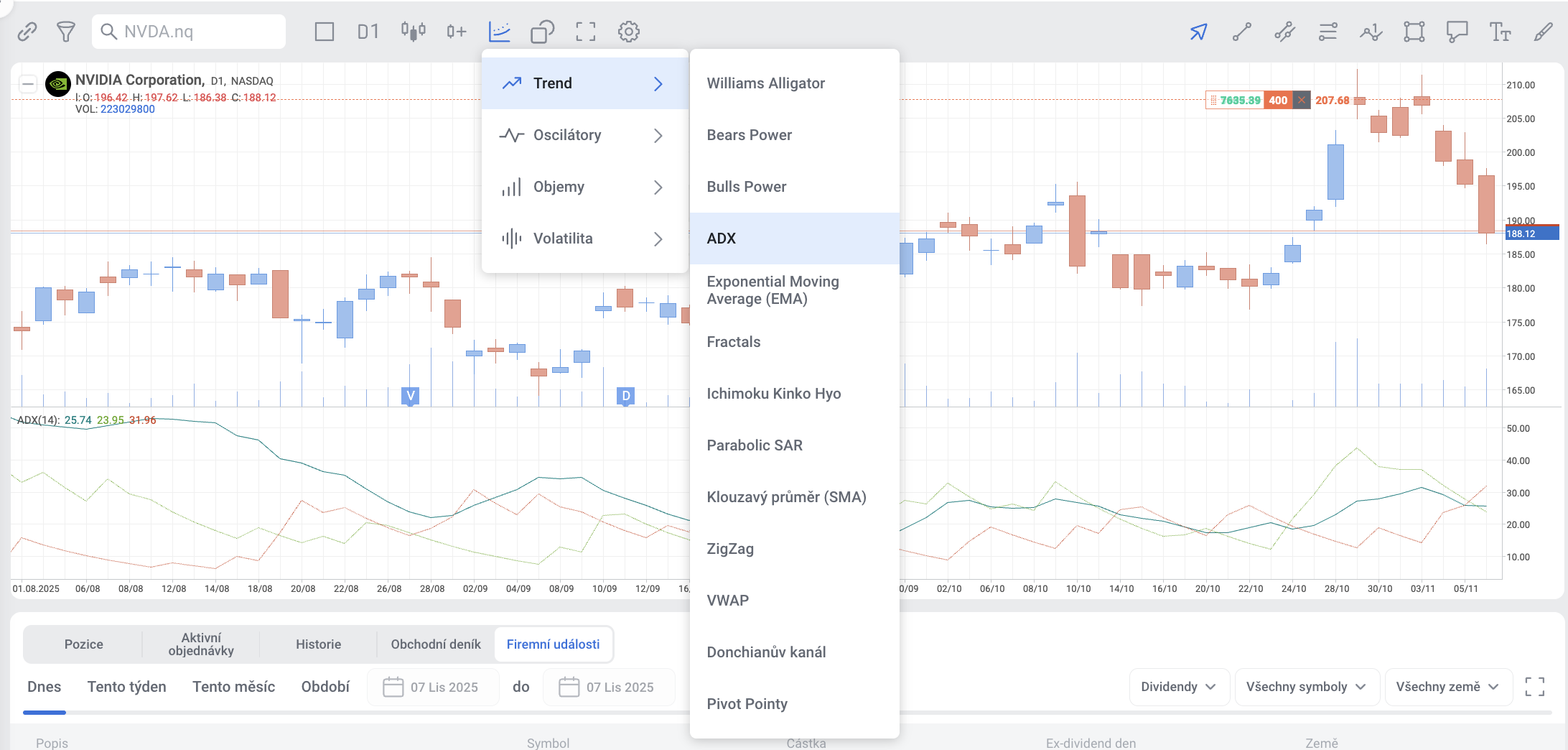Open the Všechny země dropdown

point(1448,687)
